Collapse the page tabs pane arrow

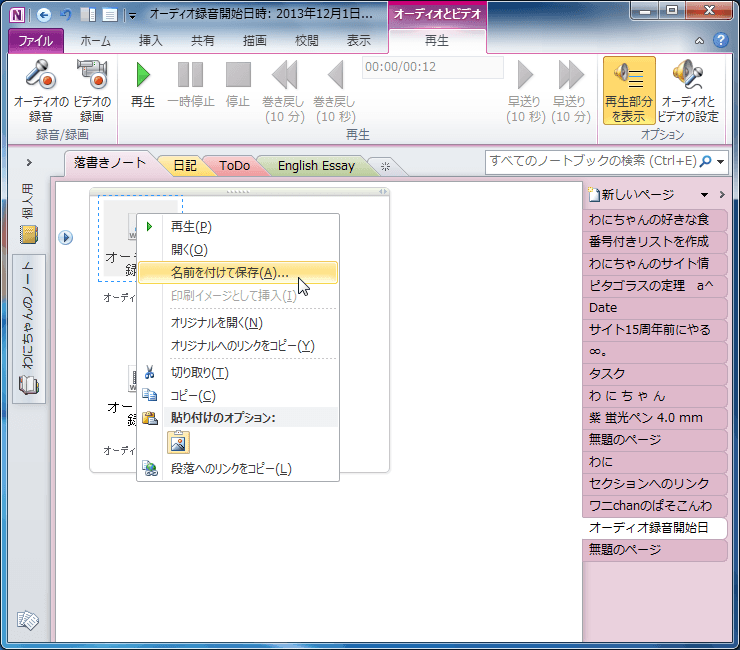click(722, 194)
